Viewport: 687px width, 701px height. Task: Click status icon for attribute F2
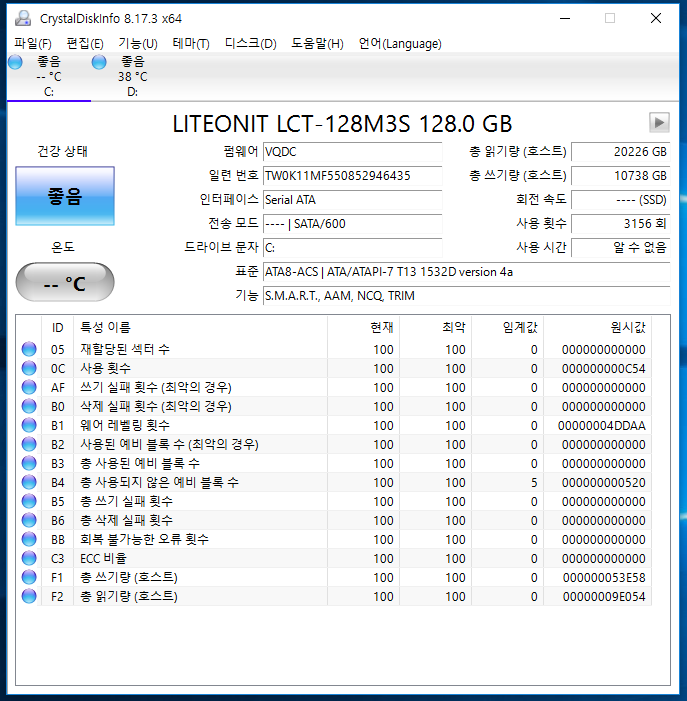[29, 596]
